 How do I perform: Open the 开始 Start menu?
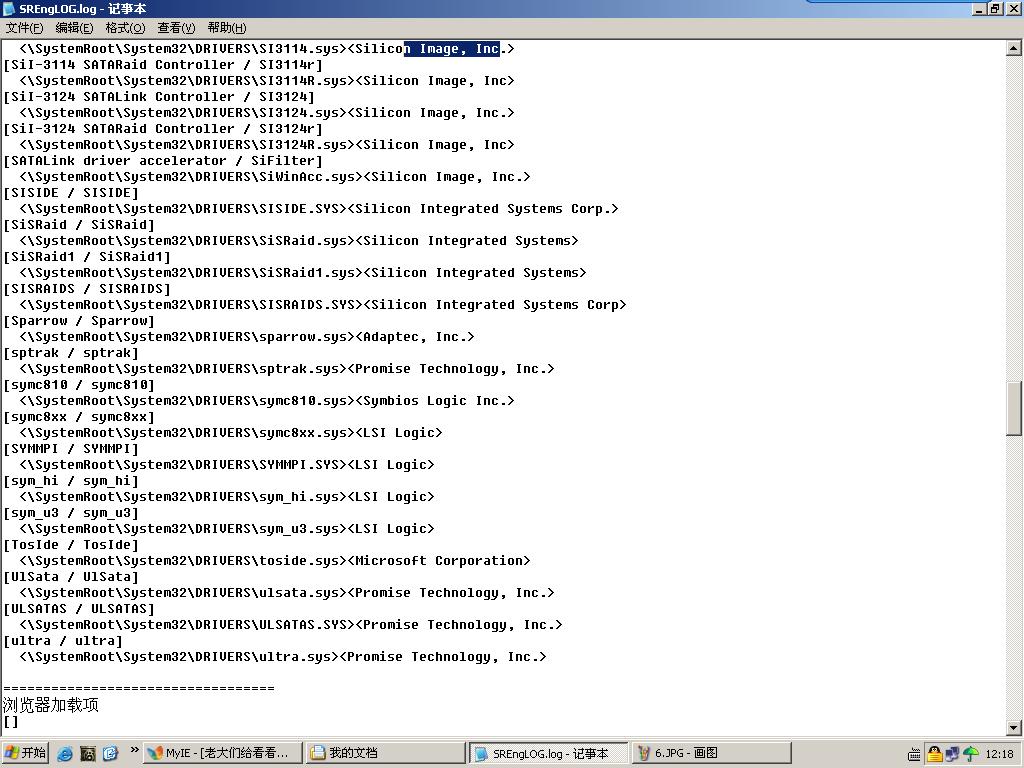pyautogui.click(x=25, y=753)
